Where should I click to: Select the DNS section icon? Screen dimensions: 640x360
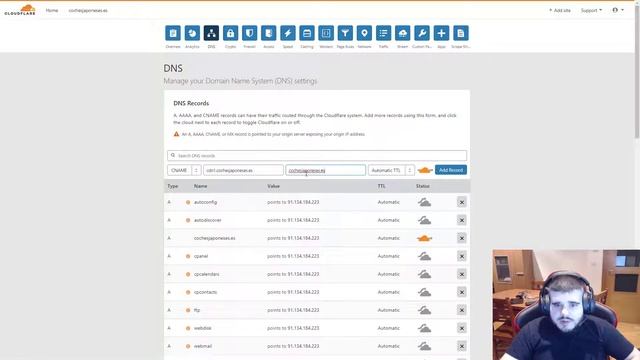pos(211,33)
